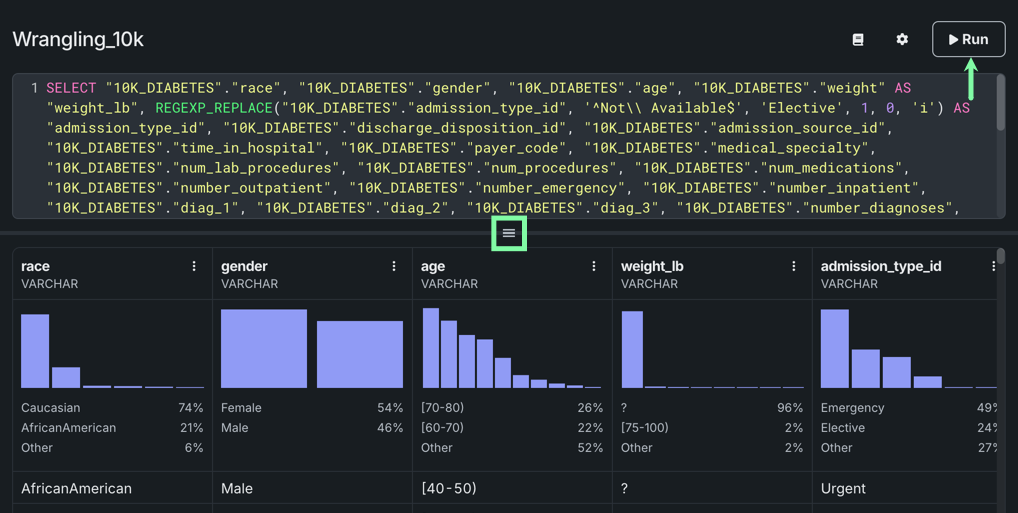Open the race column options menu
The height and width of the screenshot is (513, 1018).
pyautogui.click(x=194, y=266)
